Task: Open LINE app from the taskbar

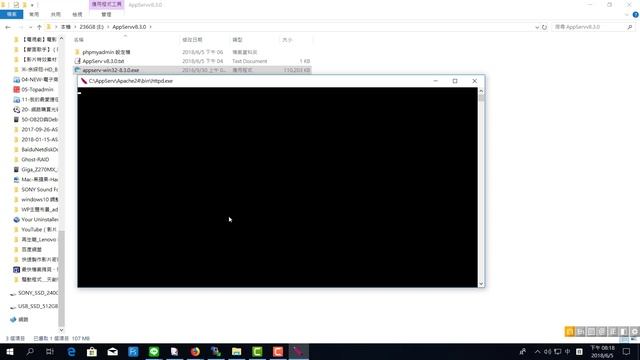Action: 154,351
